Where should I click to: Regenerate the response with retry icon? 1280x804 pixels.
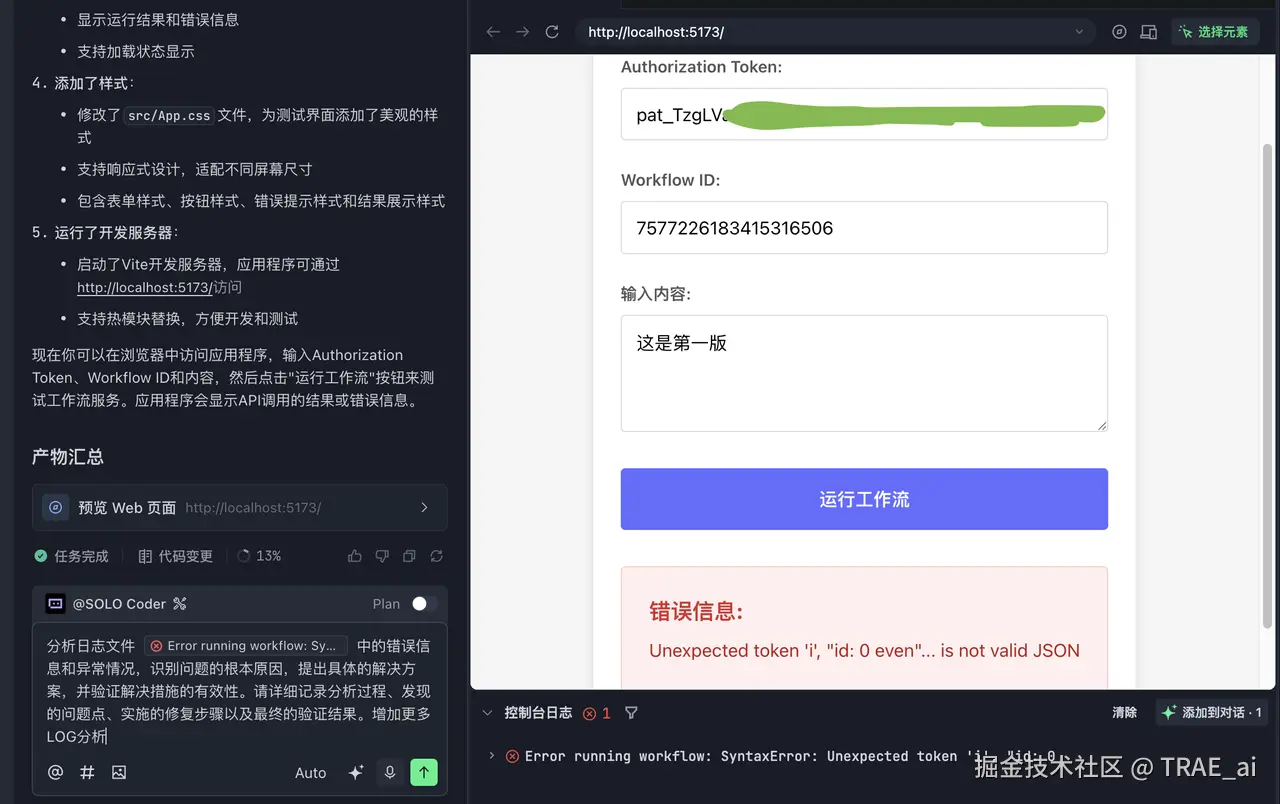(x=436, y=556)
